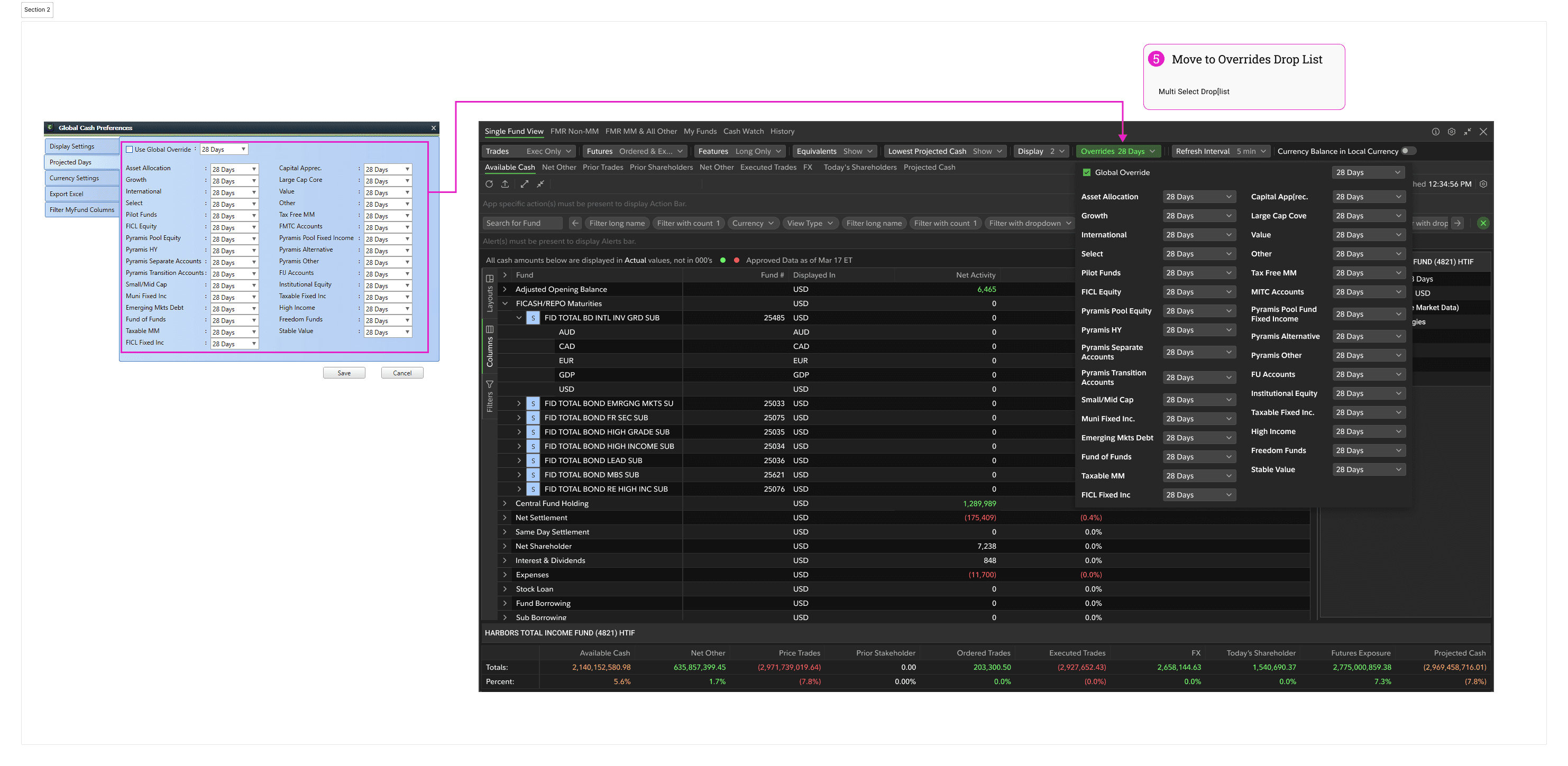Click the Search for Fund field
The image size is (1568, 766).
tap(521, 223)
